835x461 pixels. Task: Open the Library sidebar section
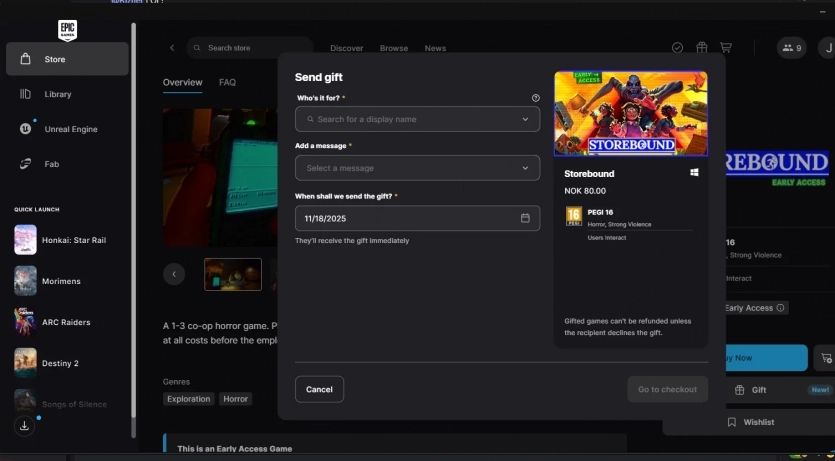pos(67,94)
